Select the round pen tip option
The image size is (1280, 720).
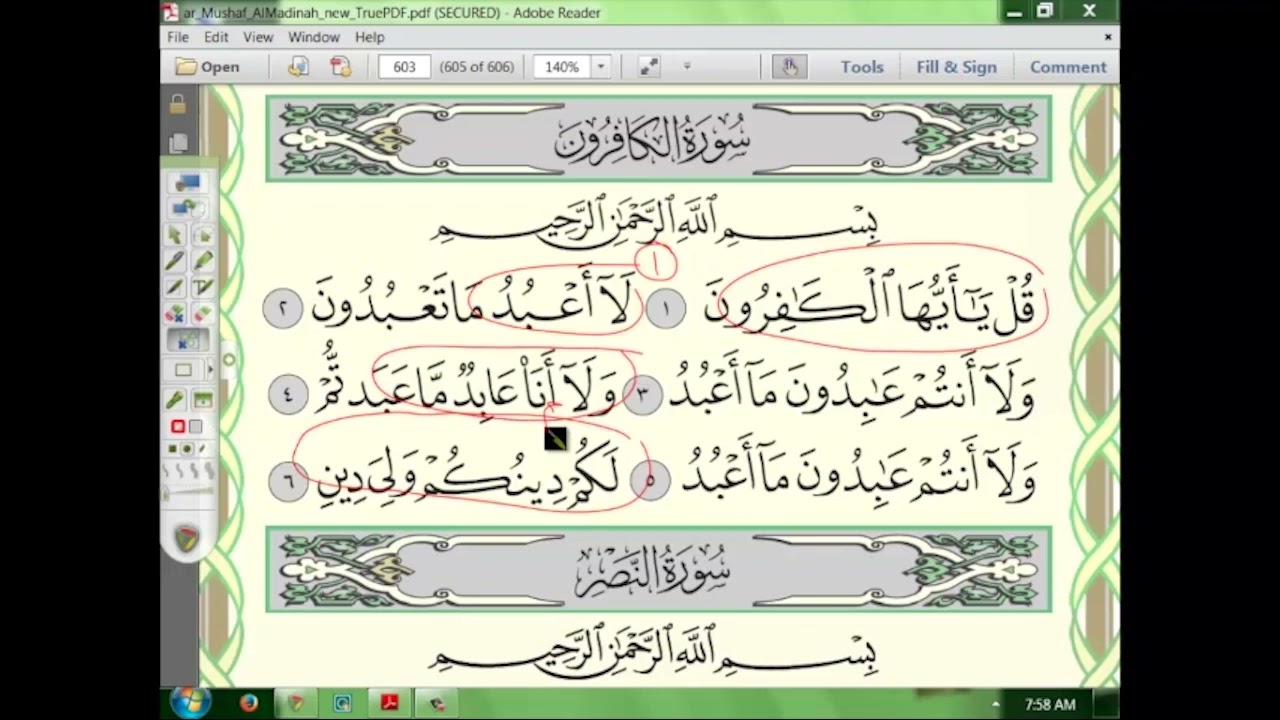pyautogui.click(x=186, y=450)
